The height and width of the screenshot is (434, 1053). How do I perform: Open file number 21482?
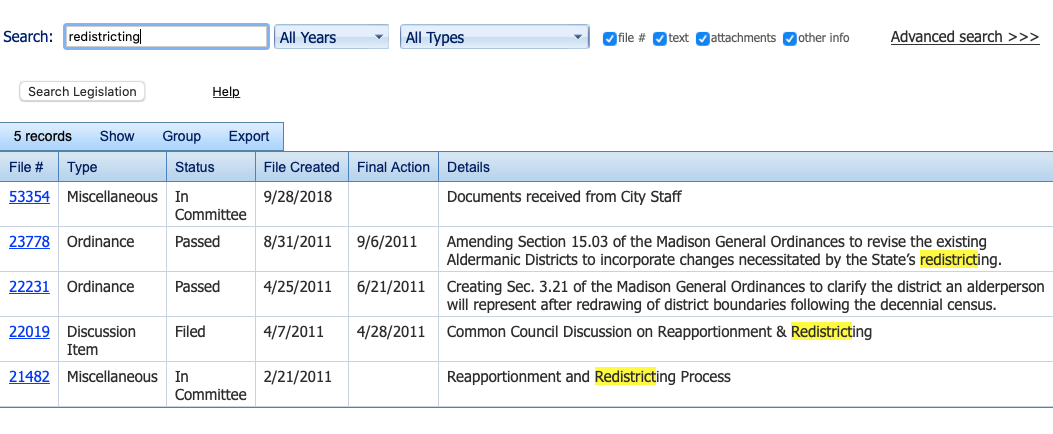point(30,377)
